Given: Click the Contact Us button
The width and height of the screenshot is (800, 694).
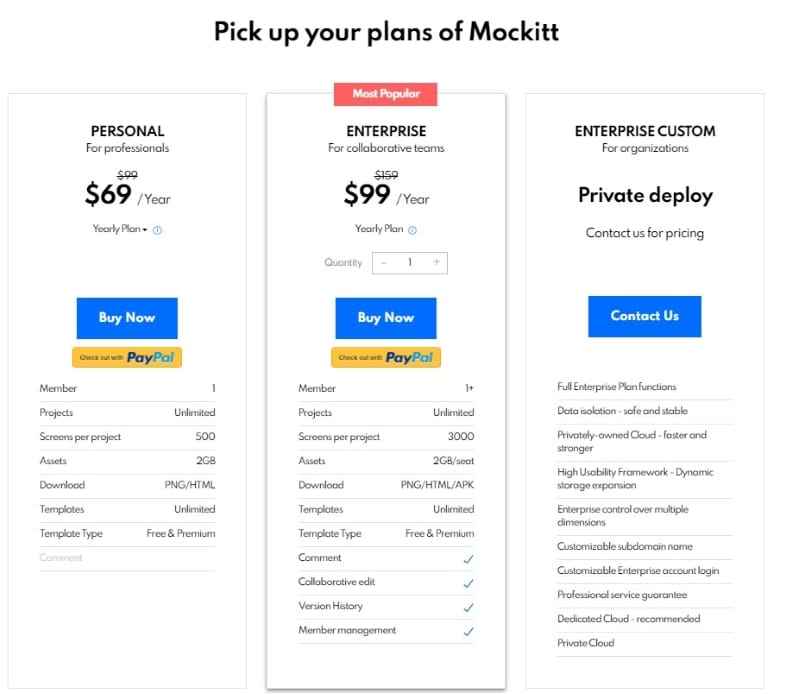Looking at the screenshot, I should (x=644, y=316).
